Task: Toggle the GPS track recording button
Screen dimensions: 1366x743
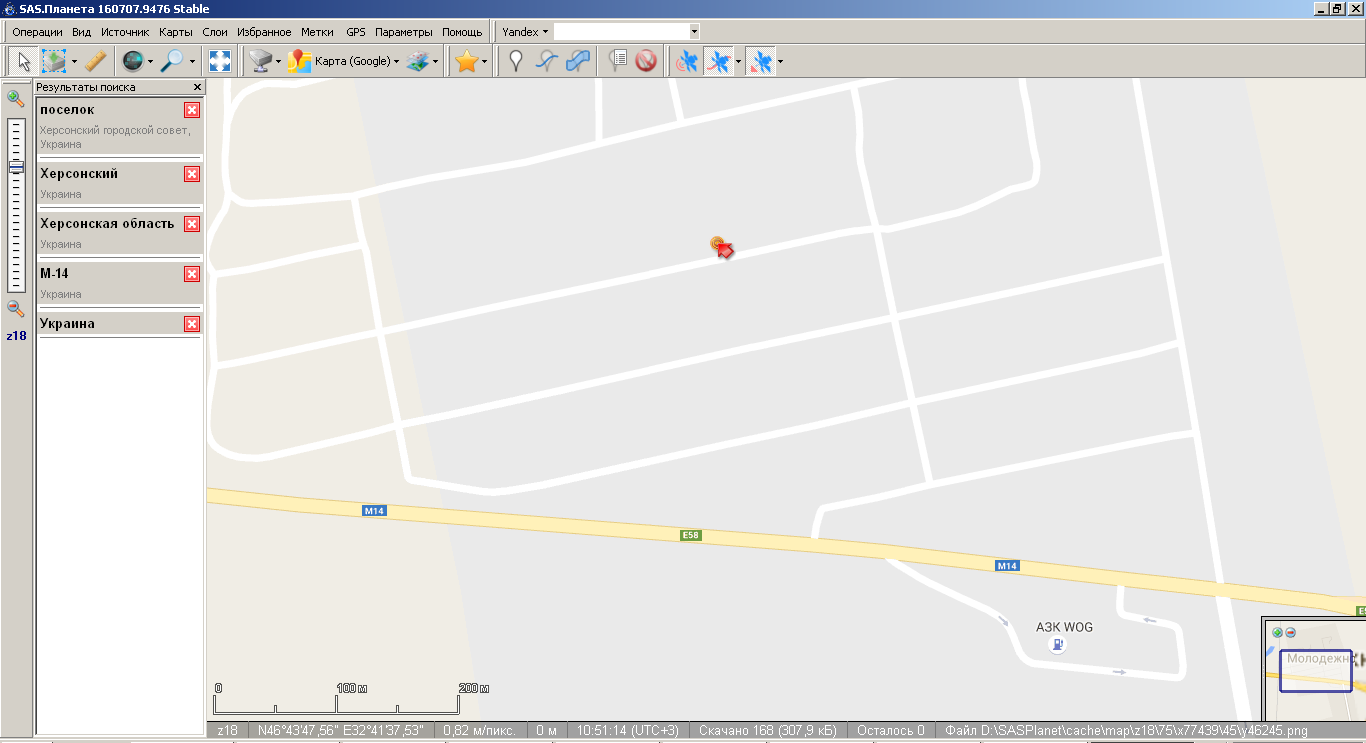Action: pos(718,62)
